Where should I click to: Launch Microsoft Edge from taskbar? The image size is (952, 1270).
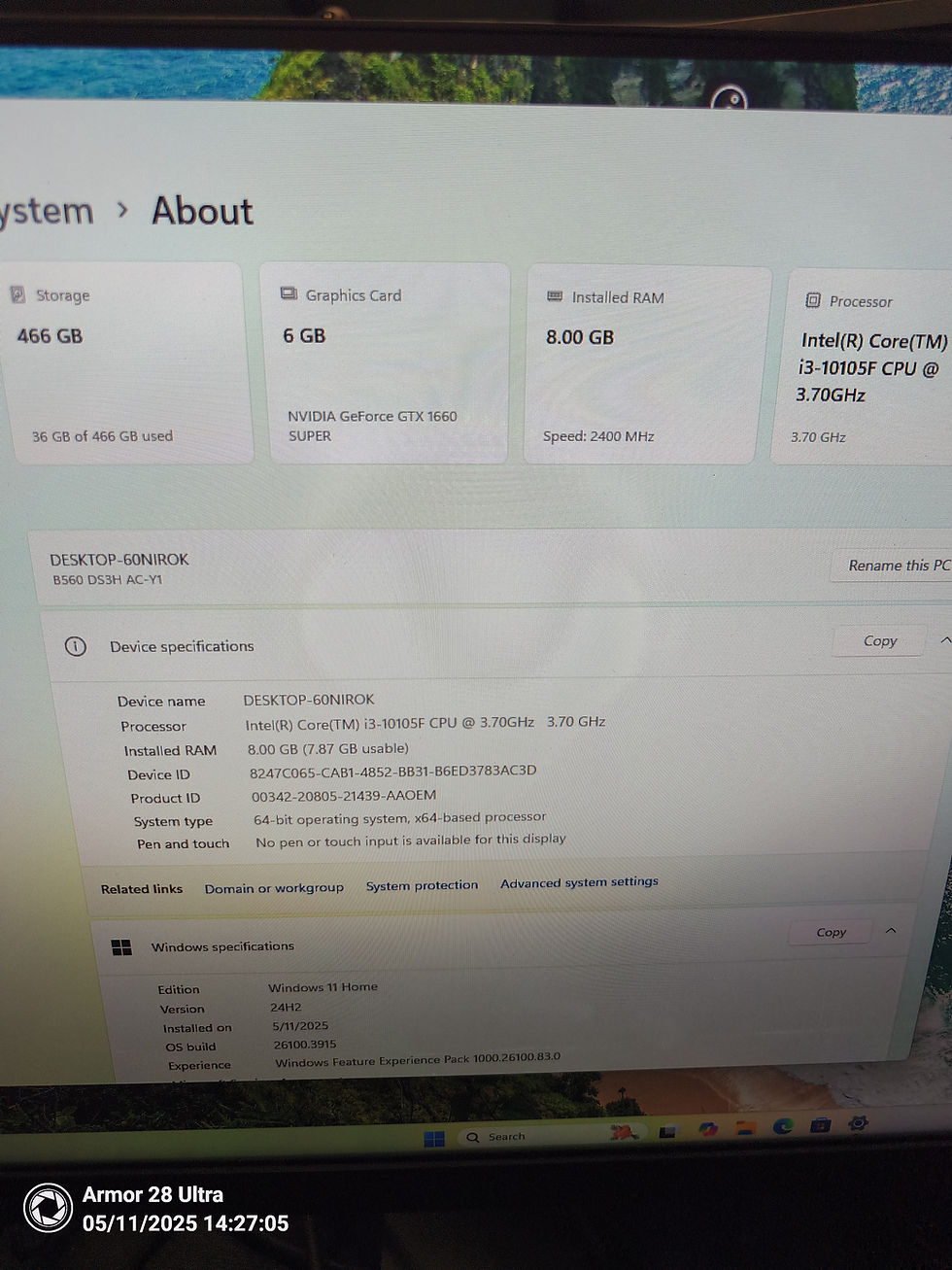[x=783, y=1126]
